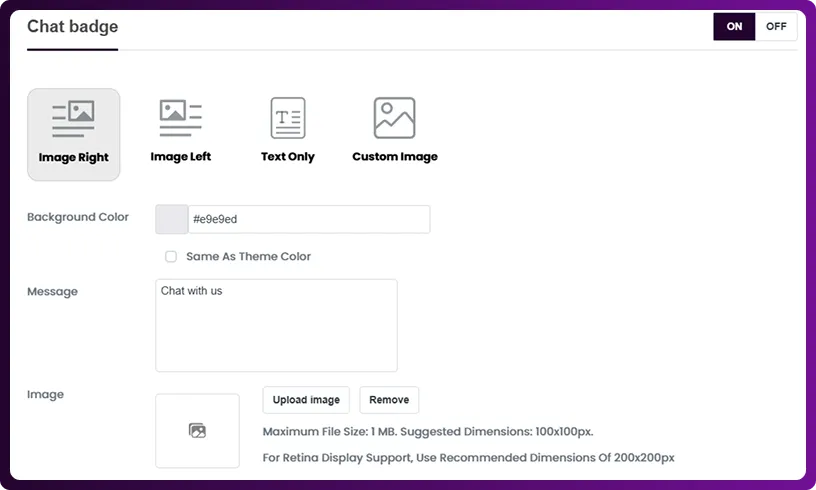Select the Image Right layout icon
The image size is (816, 490).
tap(73, 118)
